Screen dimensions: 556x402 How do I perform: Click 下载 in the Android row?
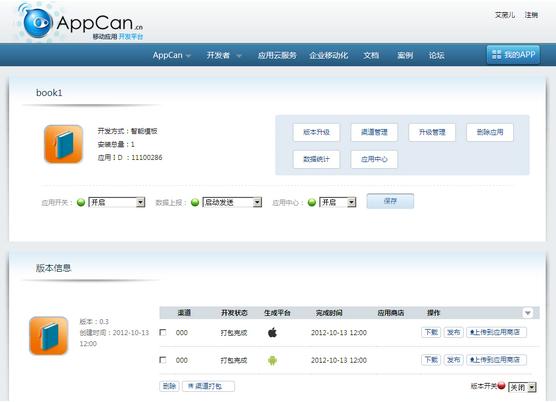point(431,360)
